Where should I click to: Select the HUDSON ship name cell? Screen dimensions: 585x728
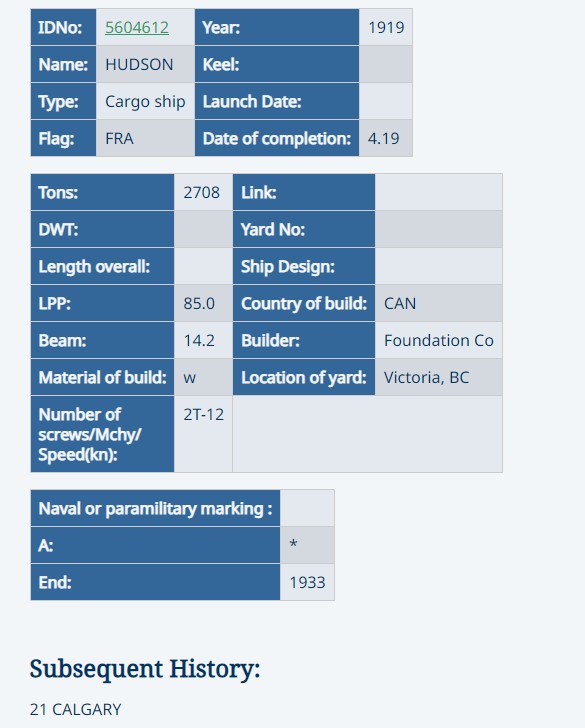145,64
